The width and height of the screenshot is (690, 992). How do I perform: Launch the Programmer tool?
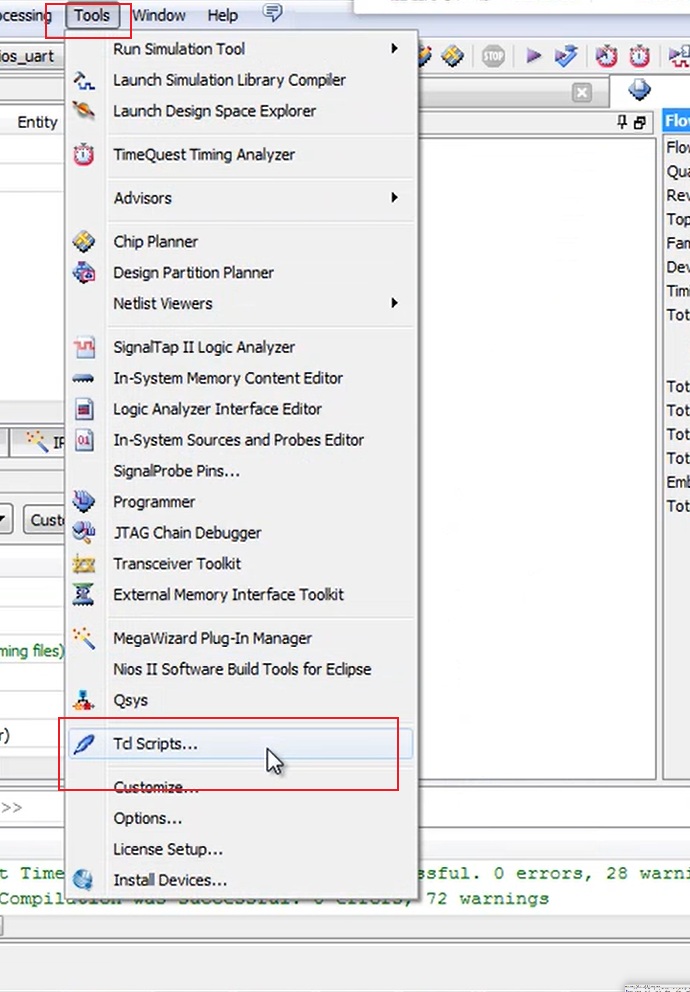click(x=241, y=502)
